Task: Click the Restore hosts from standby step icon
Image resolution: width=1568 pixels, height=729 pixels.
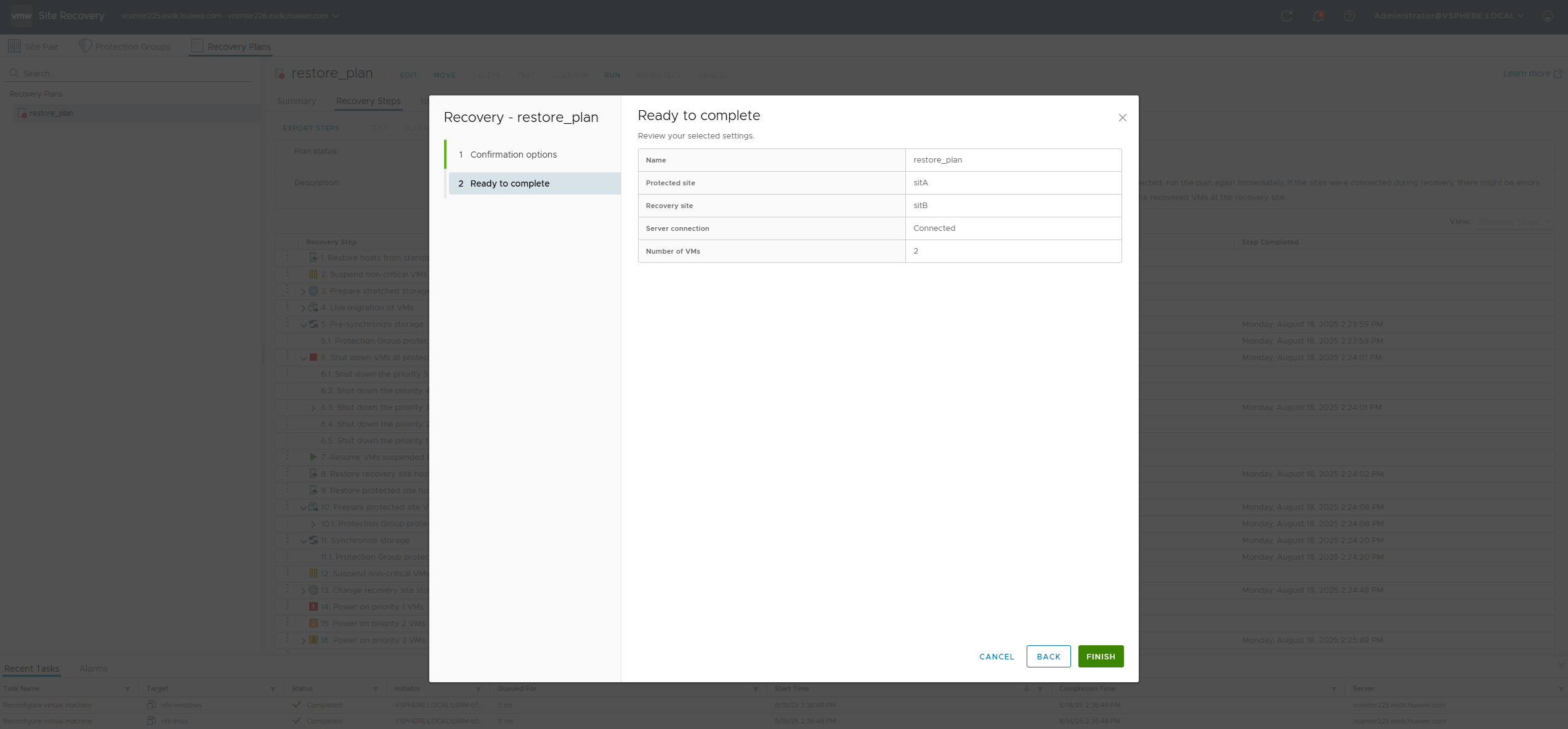Action: tap(313, 257)
